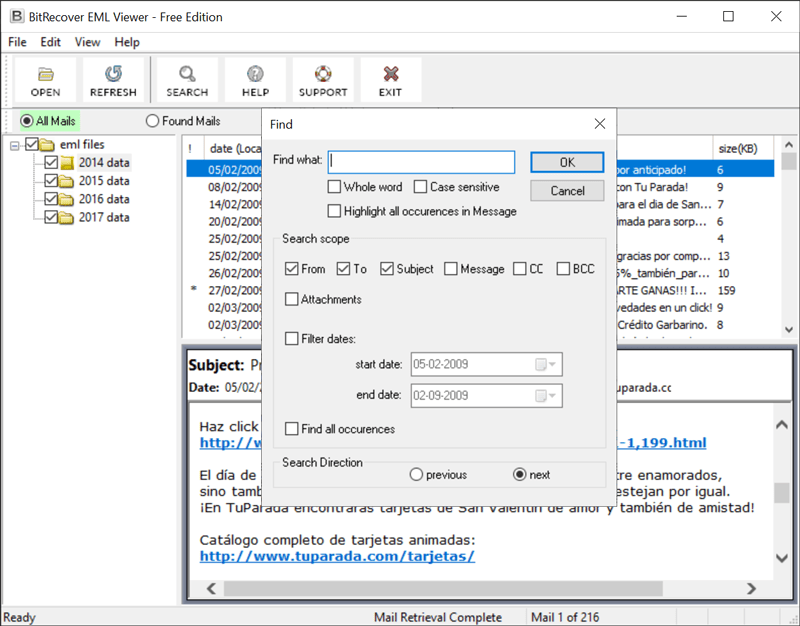Open the tuparada.com/tarjetas link
Screen dimensions: 800x626
[337, 556]
